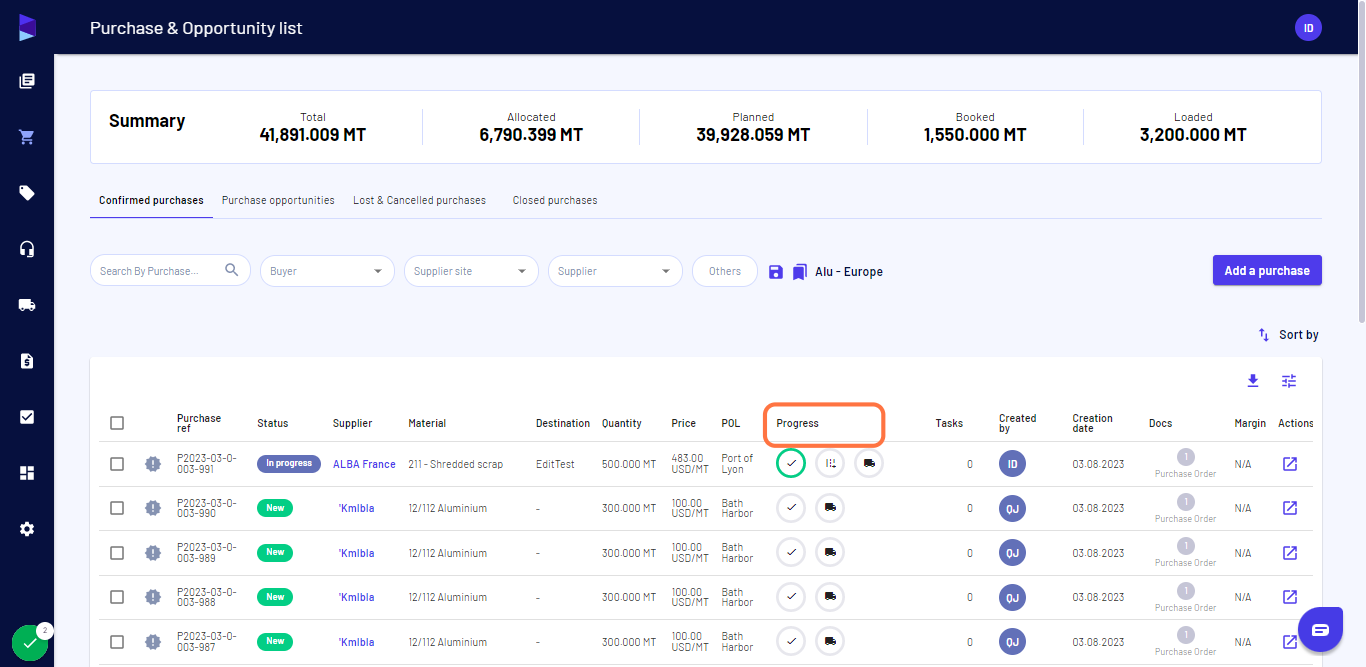Click the saved filters bookmark icon
The width and height of the screenshot is (1366, 667).
pyautogui.click(x=799, y=271)
